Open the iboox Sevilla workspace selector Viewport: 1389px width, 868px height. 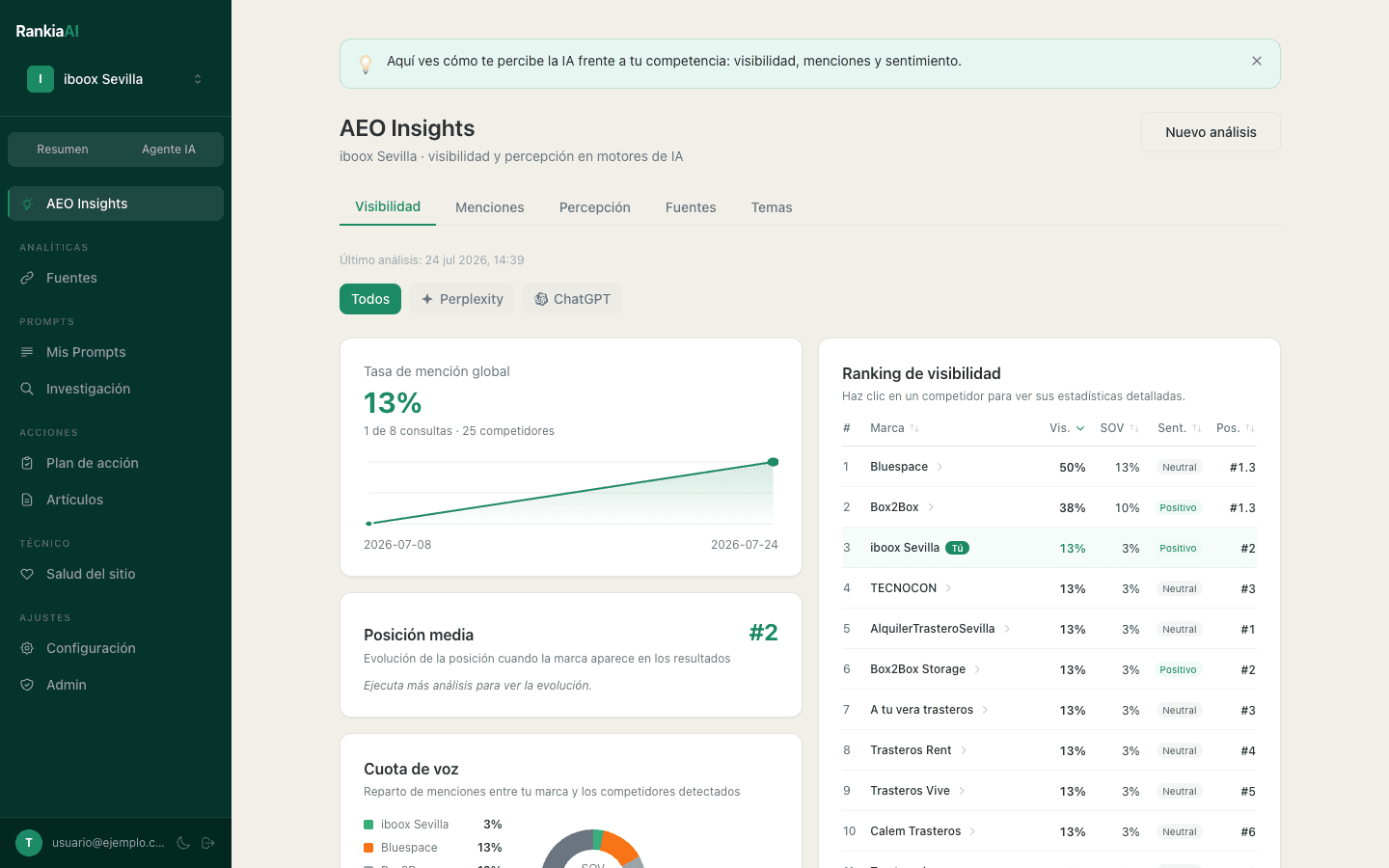(116, 79)
